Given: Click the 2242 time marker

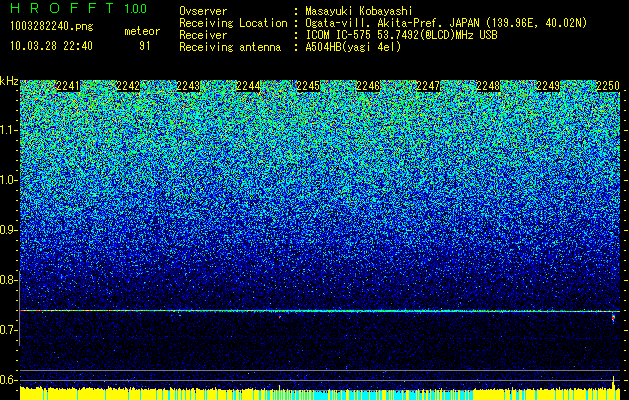Looking at the screenshot, I should [x=128, y=86].
